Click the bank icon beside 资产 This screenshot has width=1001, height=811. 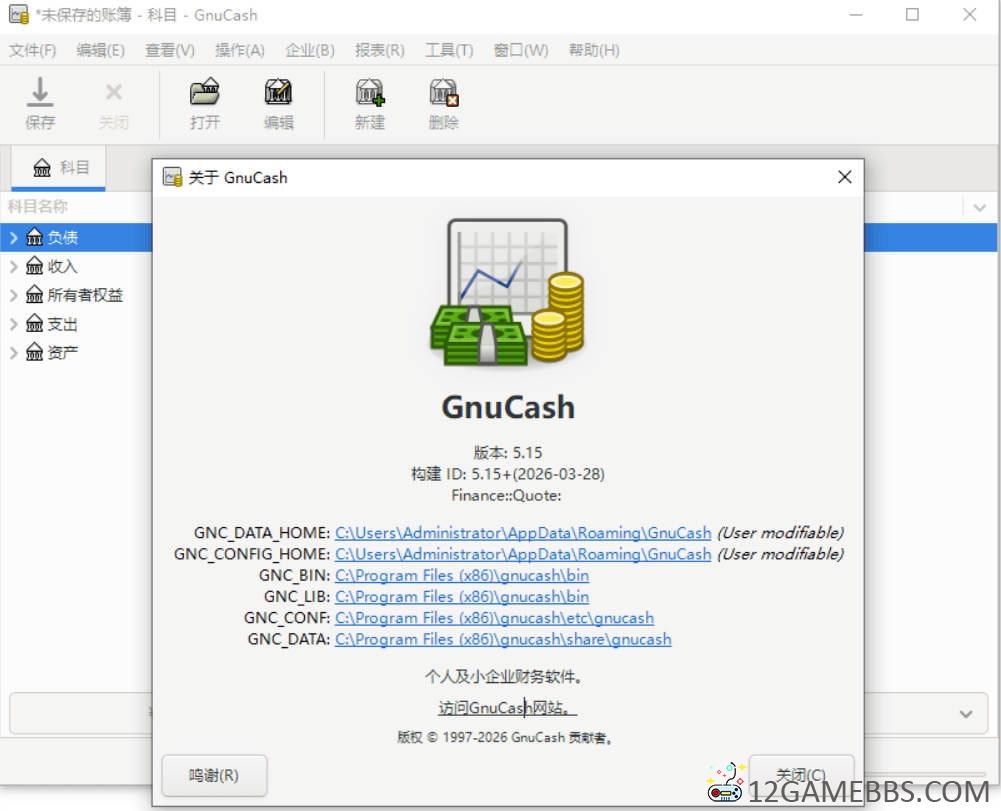point(34,352)
